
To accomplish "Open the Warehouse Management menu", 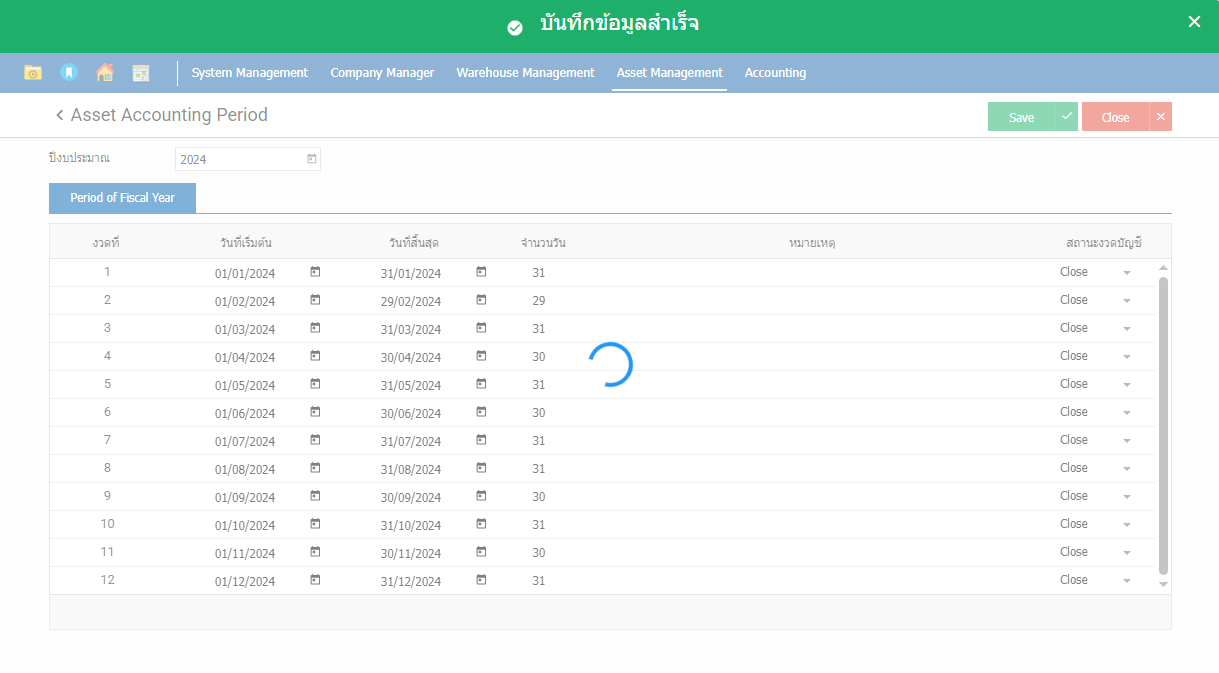I will point(525,73).
